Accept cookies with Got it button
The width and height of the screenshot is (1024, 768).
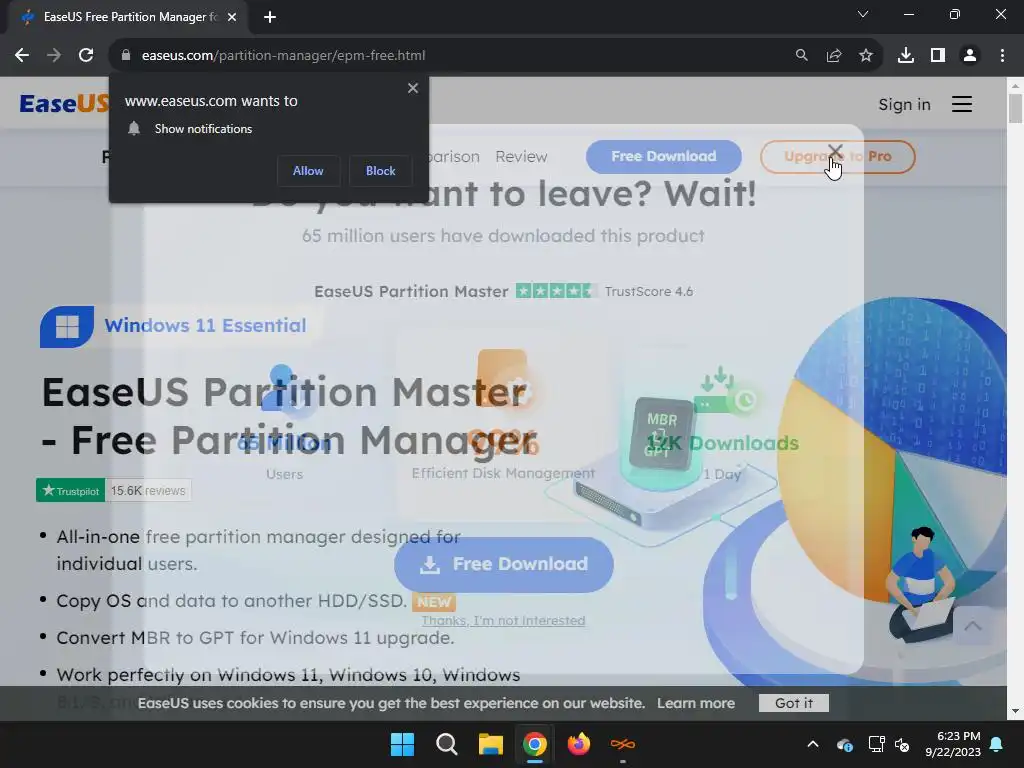pos(793,703)
